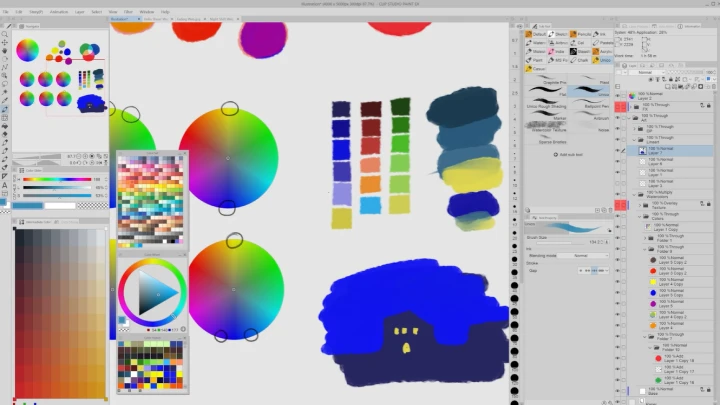
Task: Collapse the Watercolors layer folder
Action: (635, 194)
